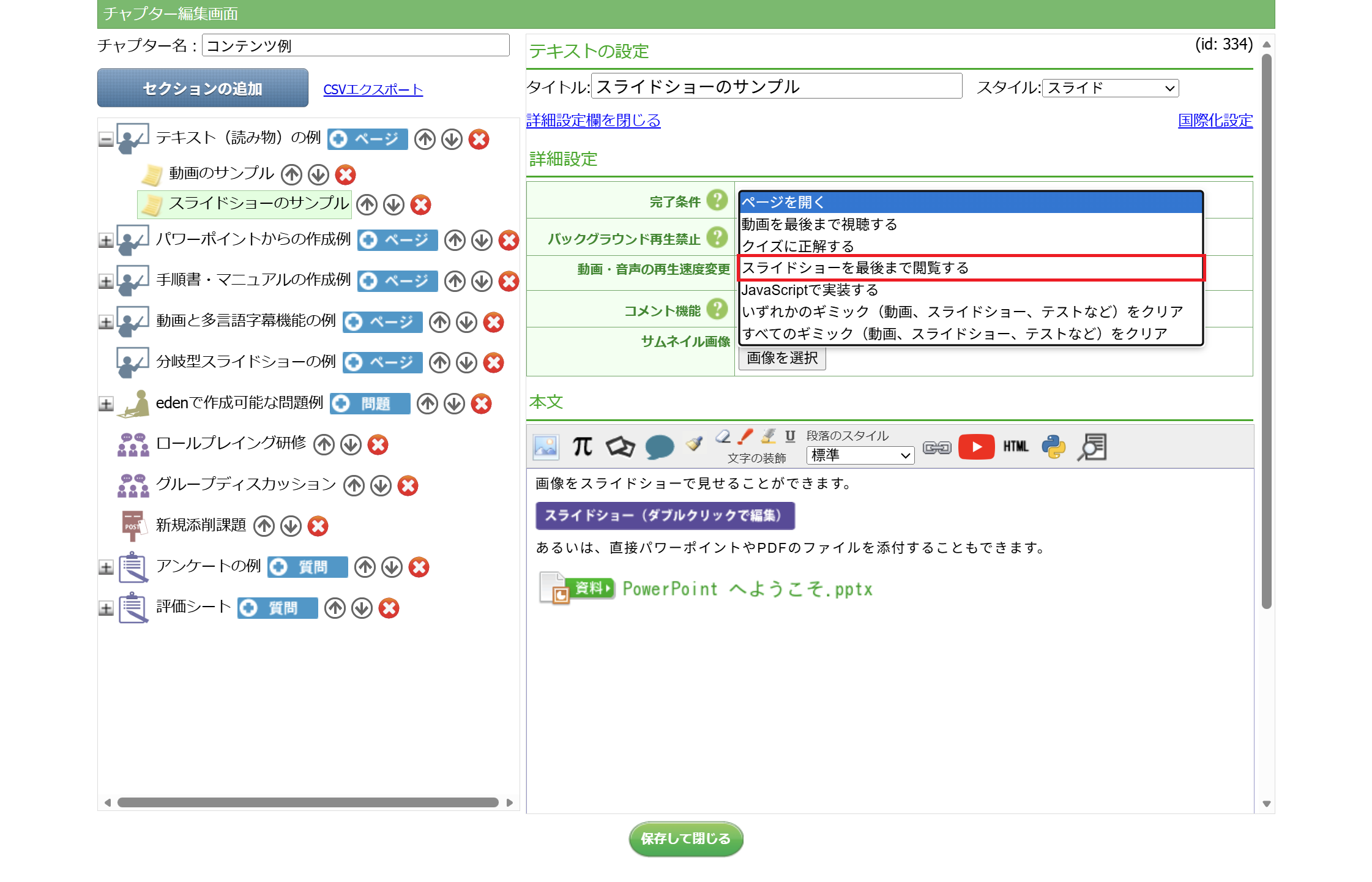Expand the edenで作成可能な問題例 section
Viewport: 1372px width, 882px height.
pyautogui.click(x=106, y=404)
